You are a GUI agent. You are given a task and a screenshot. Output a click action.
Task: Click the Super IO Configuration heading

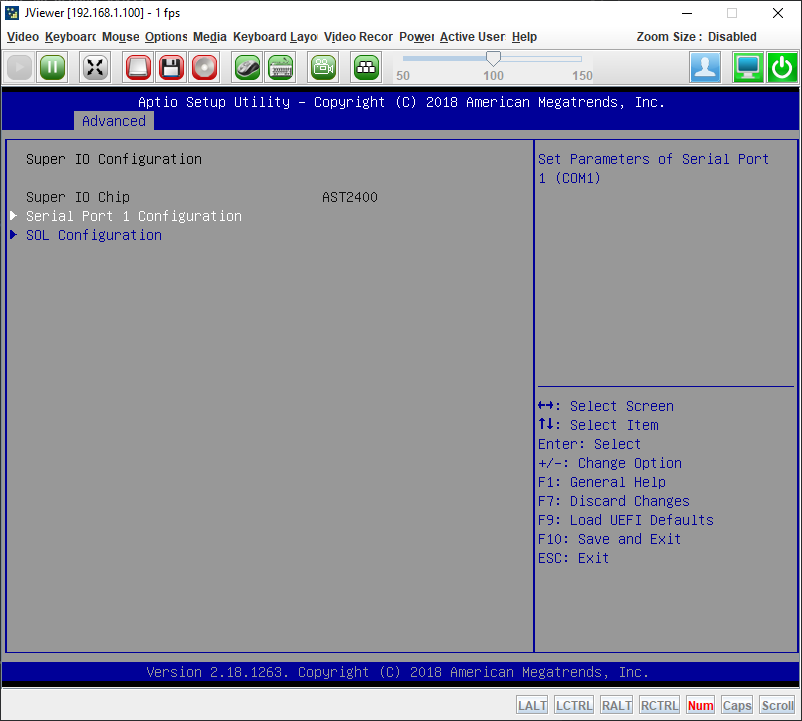click(114, 159)
